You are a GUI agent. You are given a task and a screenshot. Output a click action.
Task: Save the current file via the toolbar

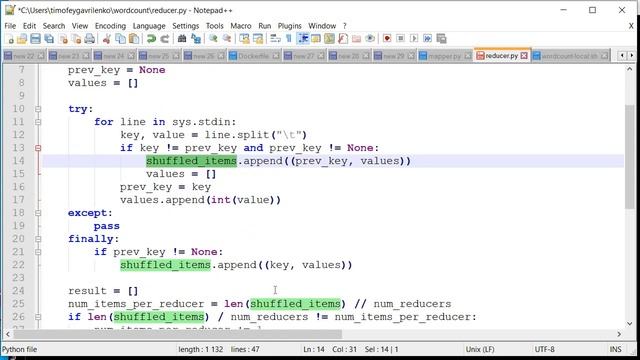click(x=36, y=39)
